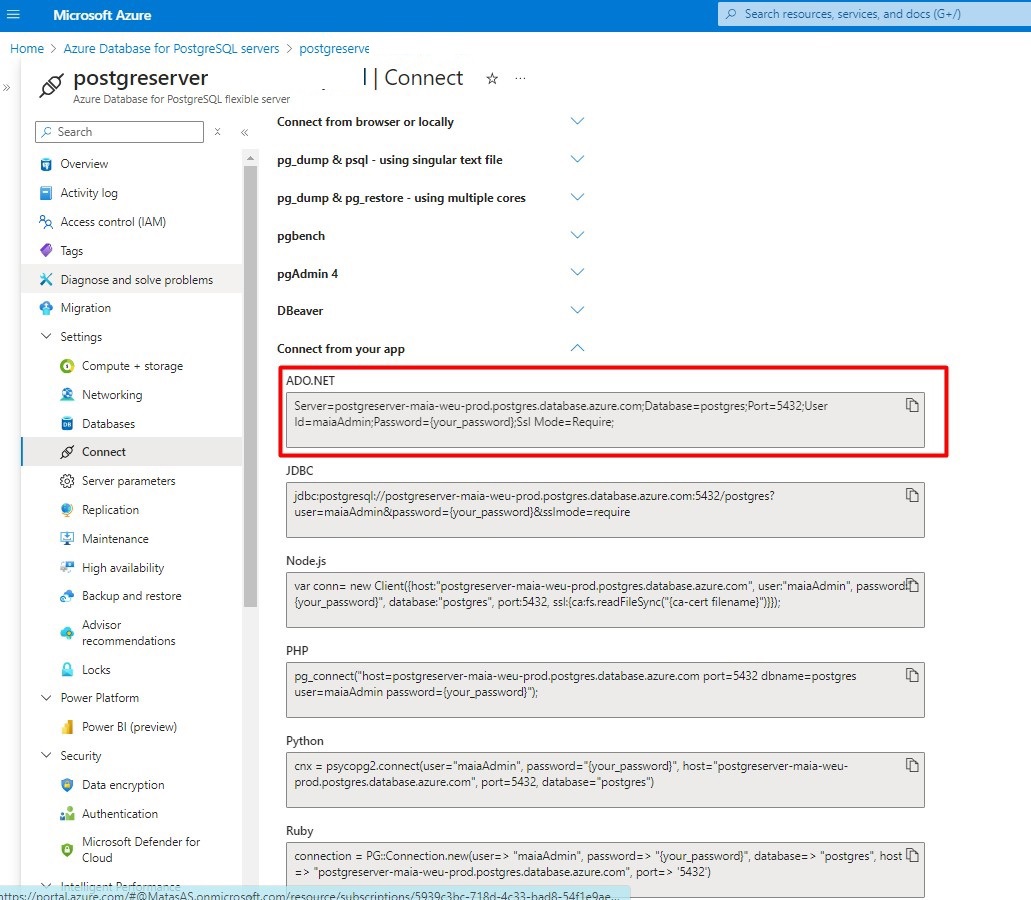Expand Connect from browser or locally section
This screenshot has height=900, width=1031.
(577, 122)
